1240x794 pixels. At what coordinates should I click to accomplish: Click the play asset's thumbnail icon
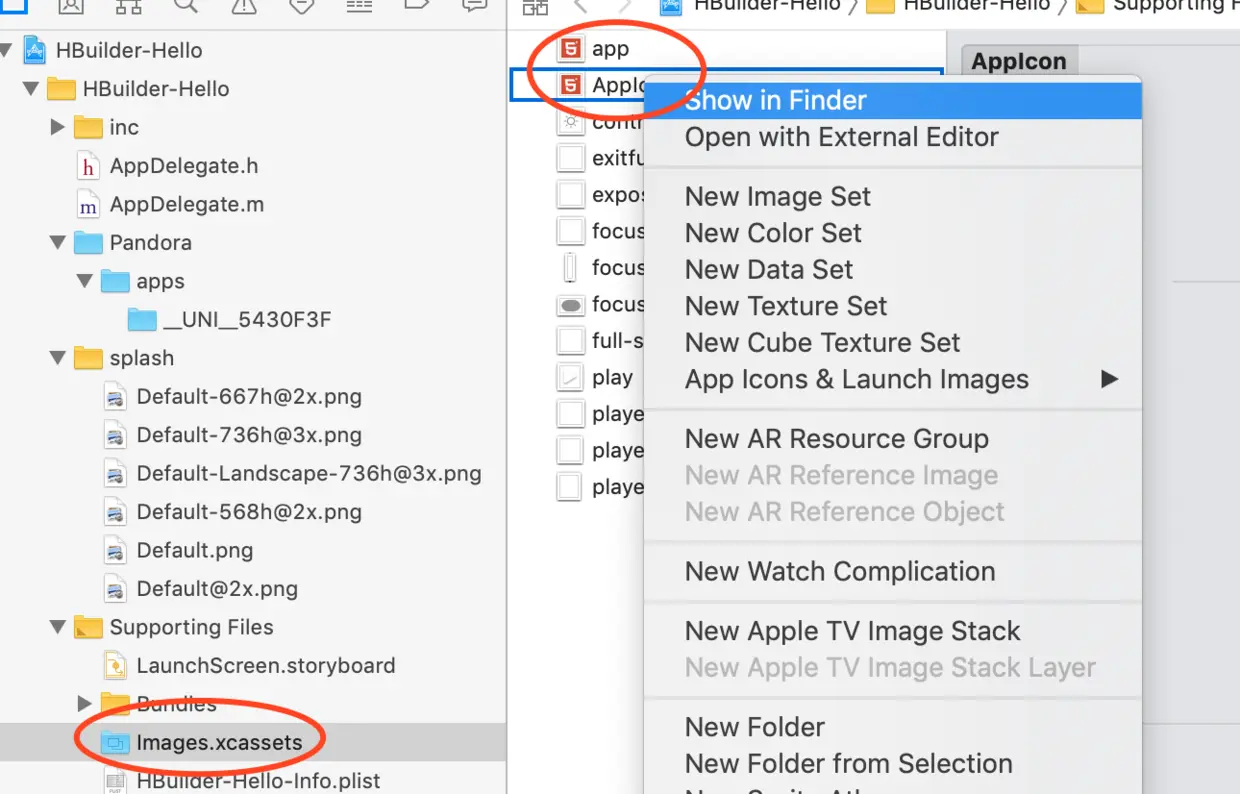tap(570, 378)
